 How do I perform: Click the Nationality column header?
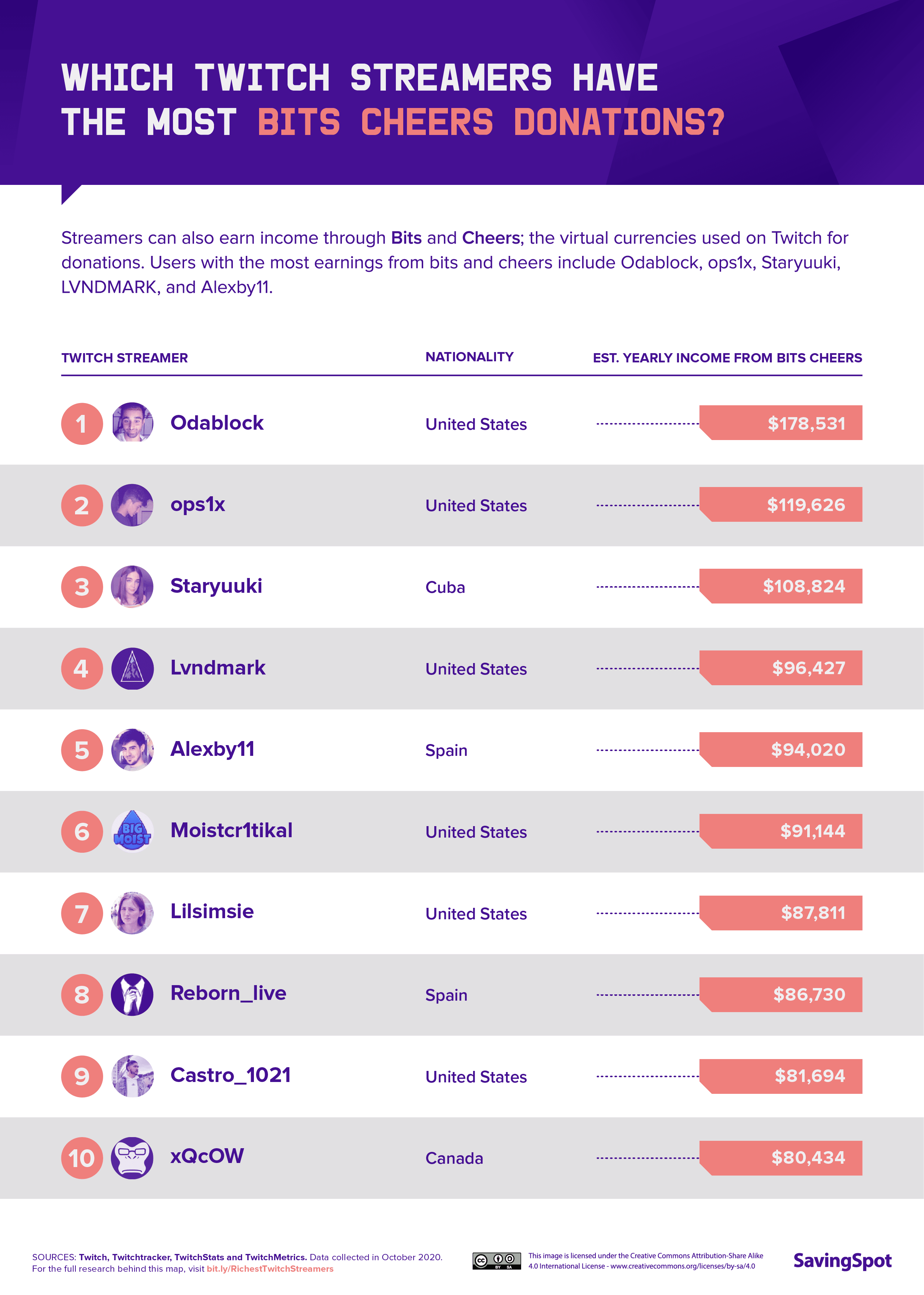click(469, 357)
